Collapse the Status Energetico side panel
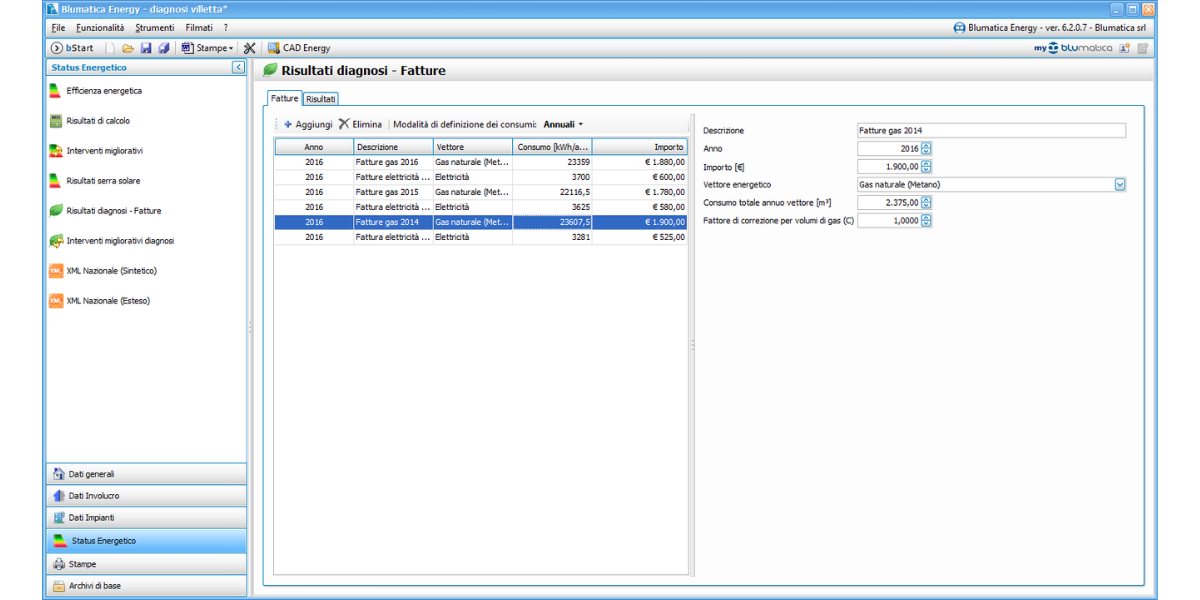The width and height of the screenshot is (1200, 600). [238, 67]
